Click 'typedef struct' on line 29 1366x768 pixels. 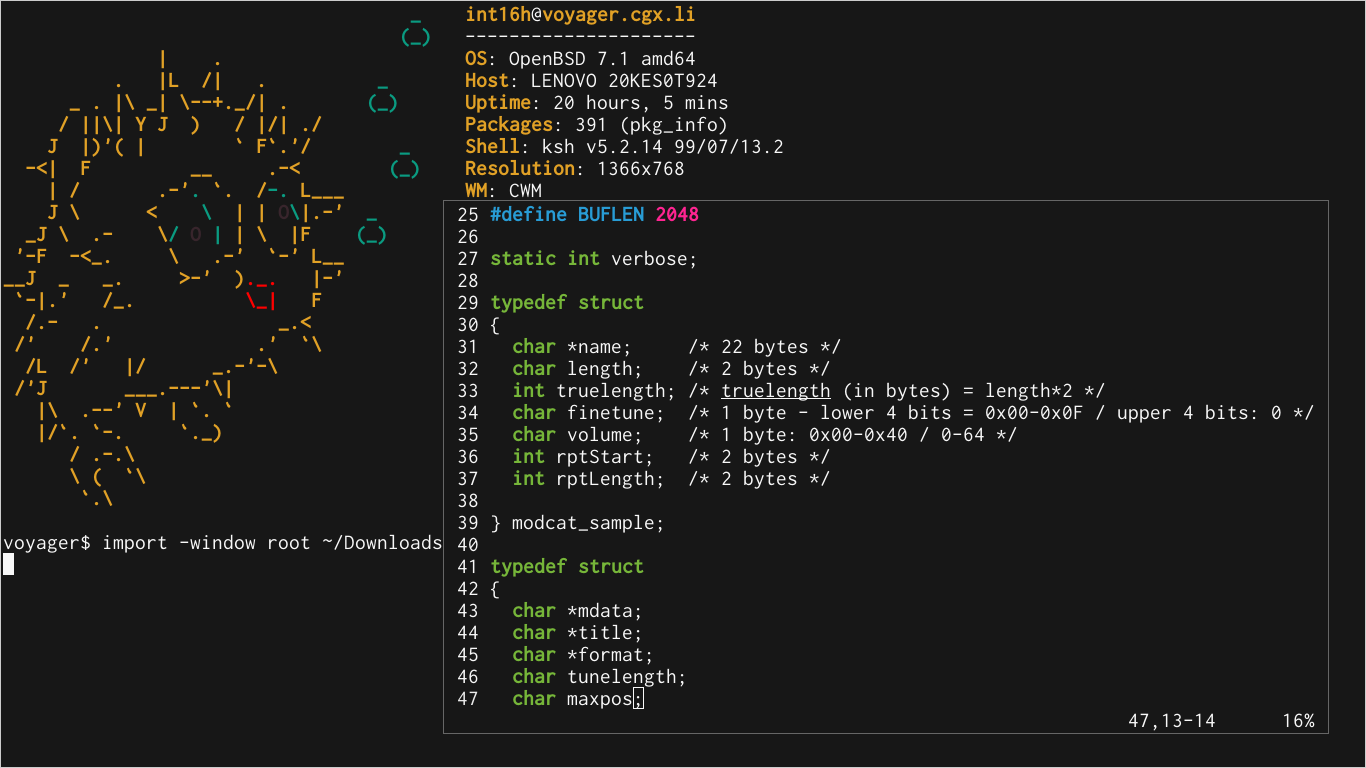click(x=567, y=303)
